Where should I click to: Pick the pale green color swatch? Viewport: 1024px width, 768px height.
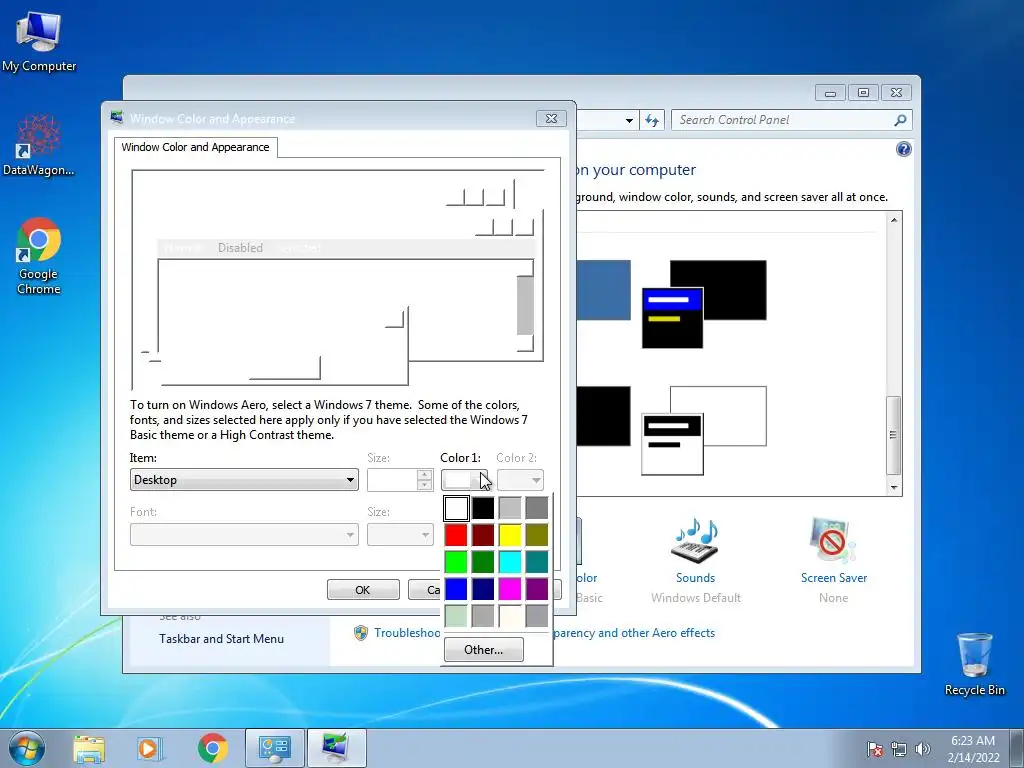click(456, 615)
